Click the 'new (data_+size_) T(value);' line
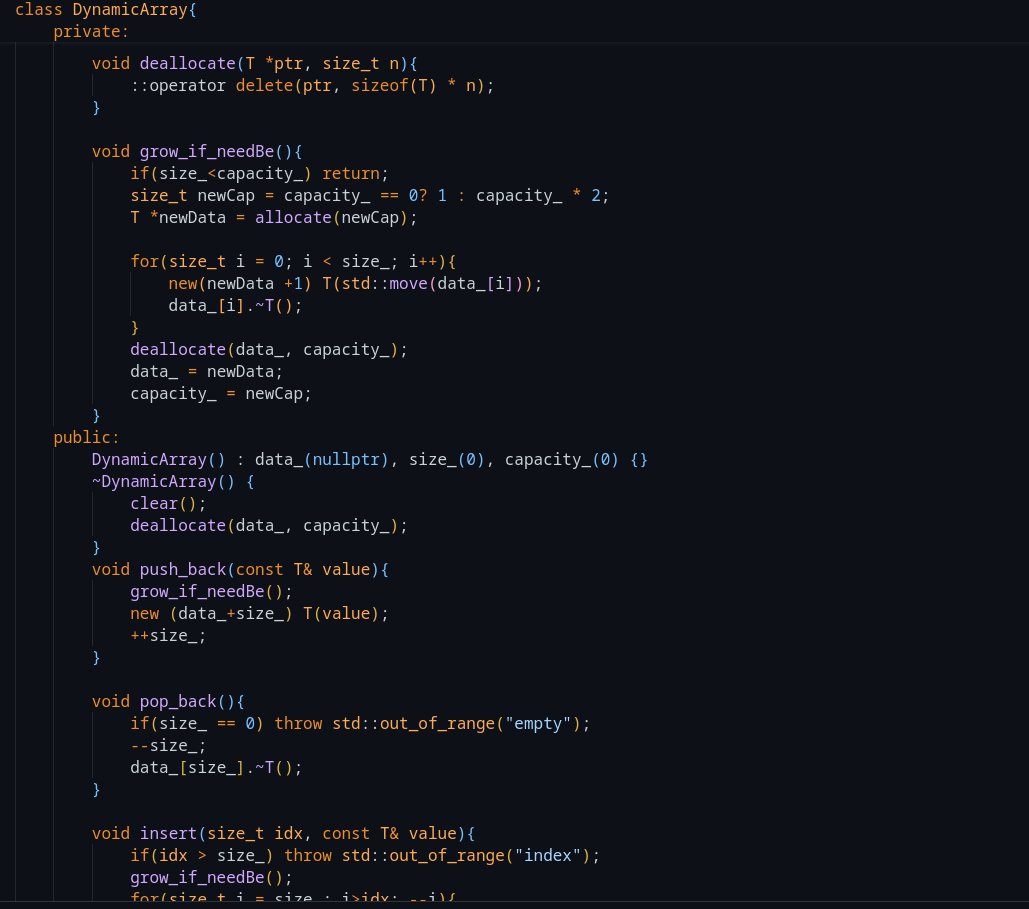This screenshot has width=1029, height=909. point(260,614)
